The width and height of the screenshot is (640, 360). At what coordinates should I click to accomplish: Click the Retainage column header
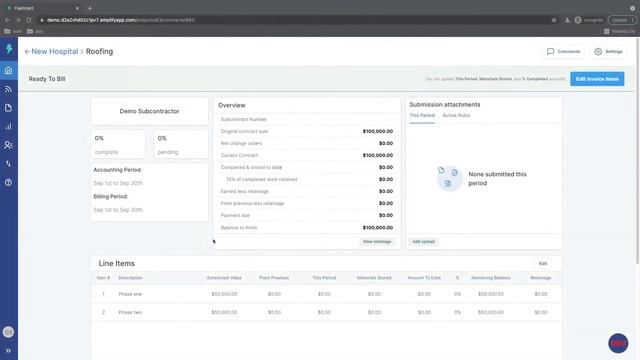(541, 278)
